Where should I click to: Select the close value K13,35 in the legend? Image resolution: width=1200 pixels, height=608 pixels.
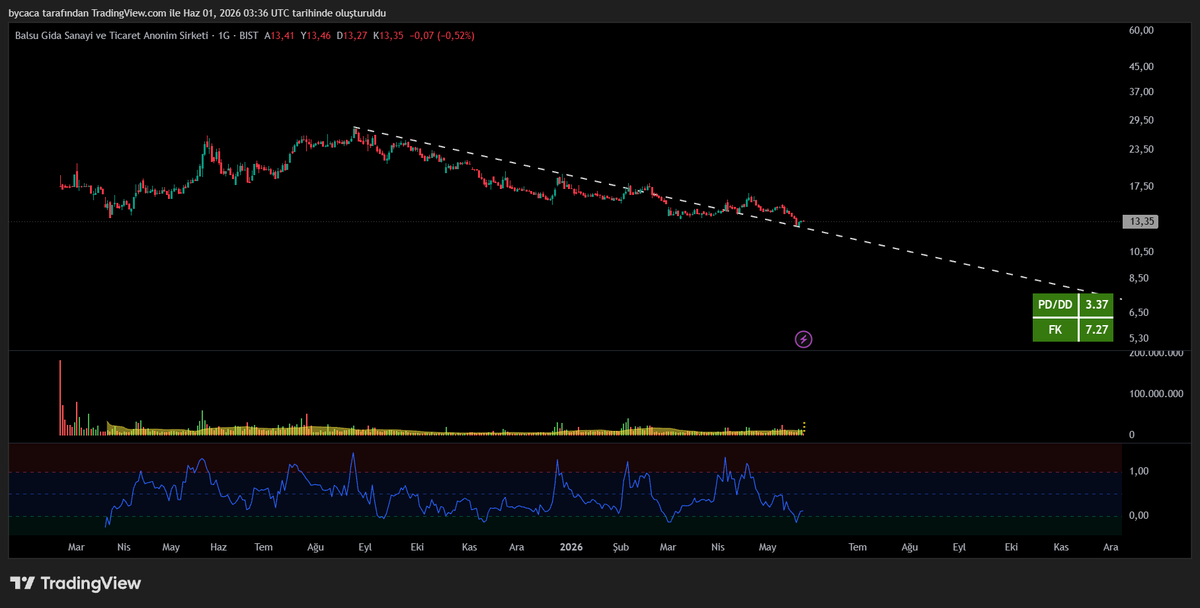coord(387,35)
